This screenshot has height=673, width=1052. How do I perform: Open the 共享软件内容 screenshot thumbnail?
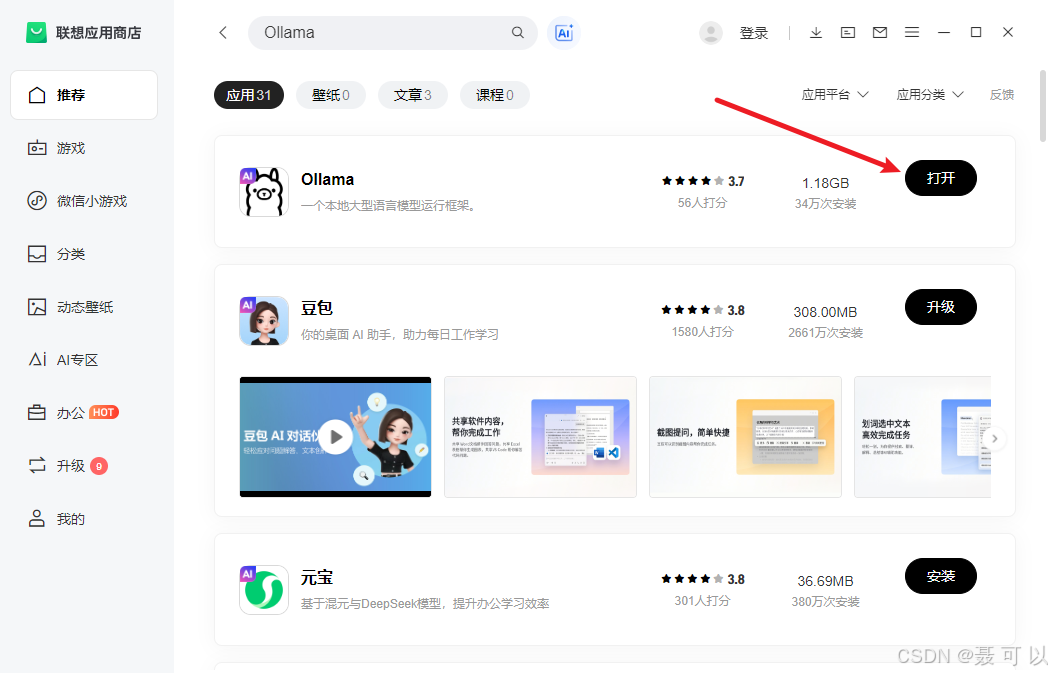pos(540,437)
